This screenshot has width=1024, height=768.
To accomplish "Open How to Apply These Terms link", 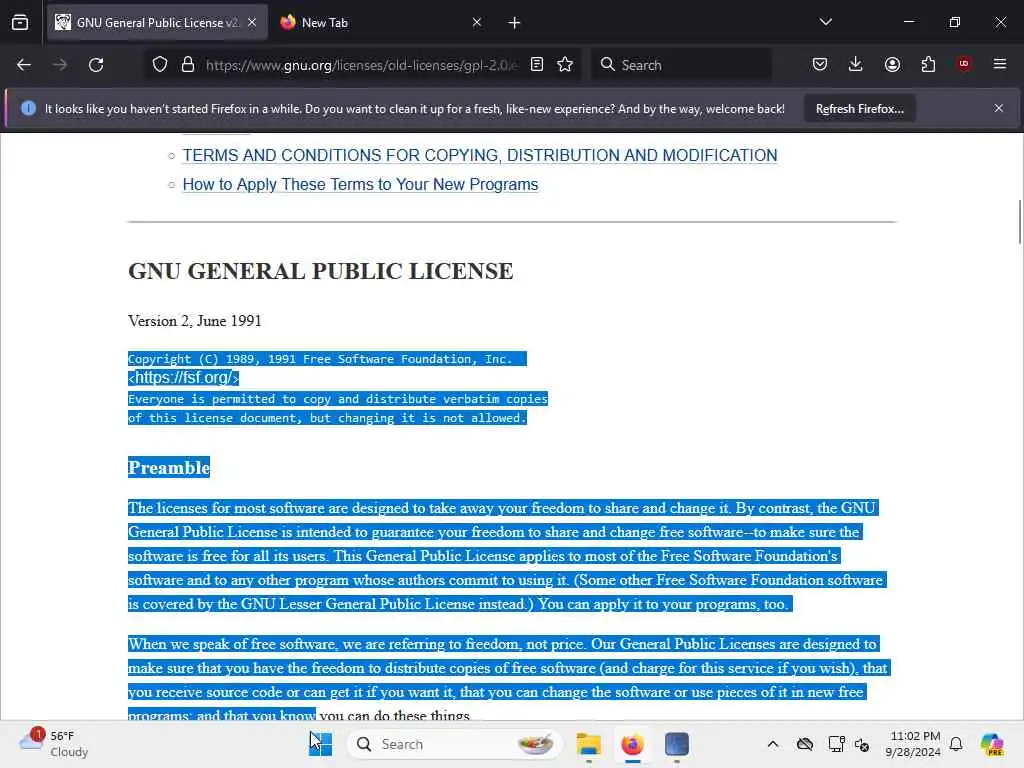I will tap(360, 185).
